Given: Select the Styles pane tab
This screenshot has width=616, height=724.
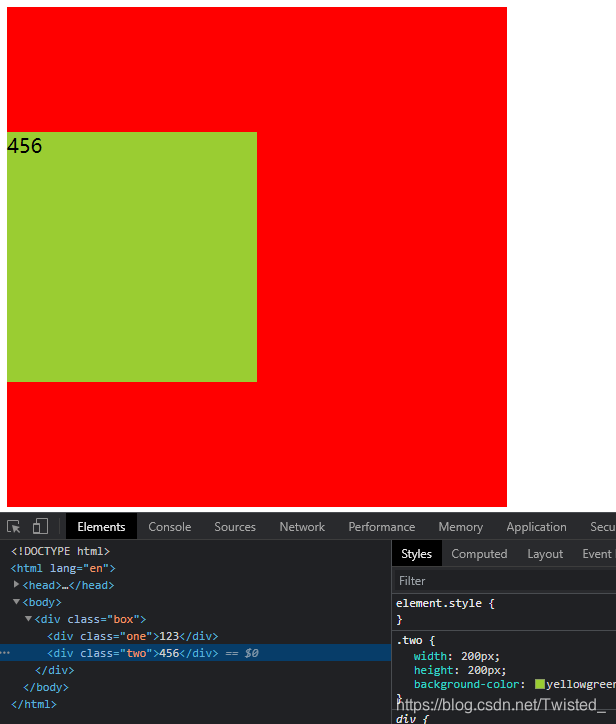Looking at the screenshot, I should pyautogui.click(x=417, y=554).
